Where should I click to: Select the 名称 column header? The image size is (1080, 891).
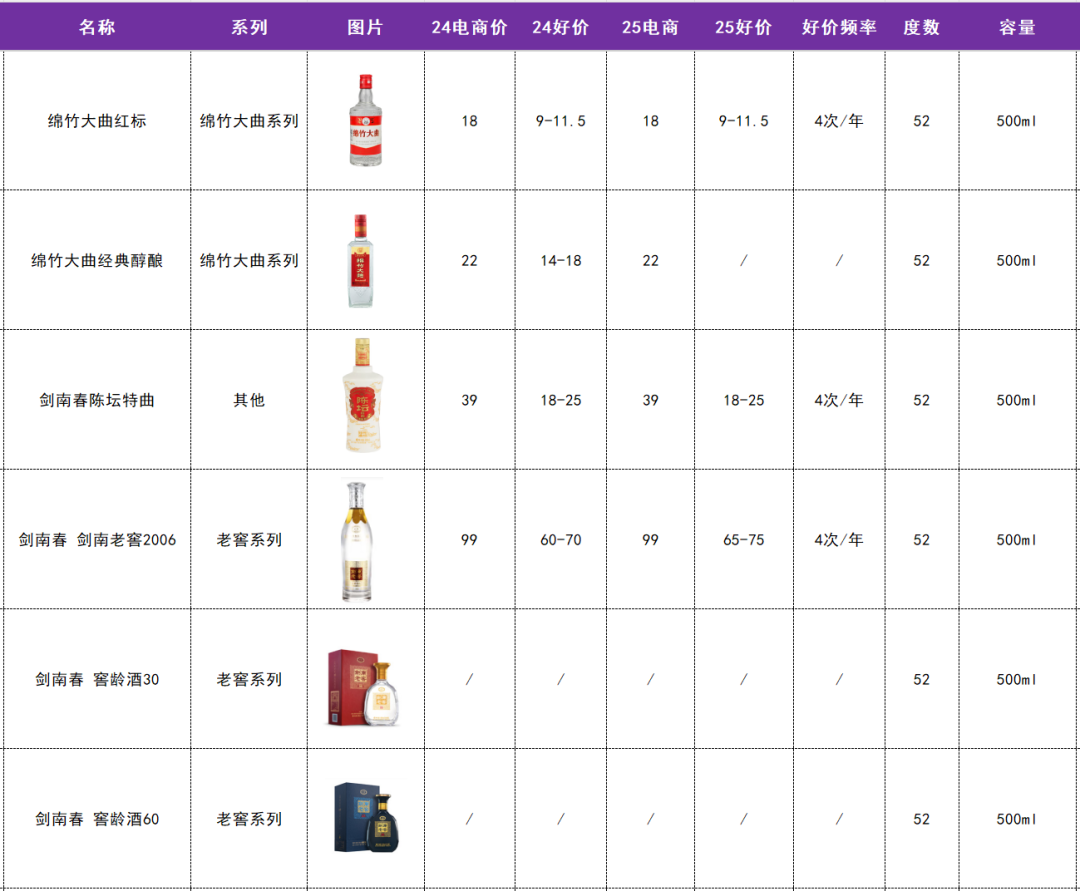pyautogui.click(x=97, y=27)
